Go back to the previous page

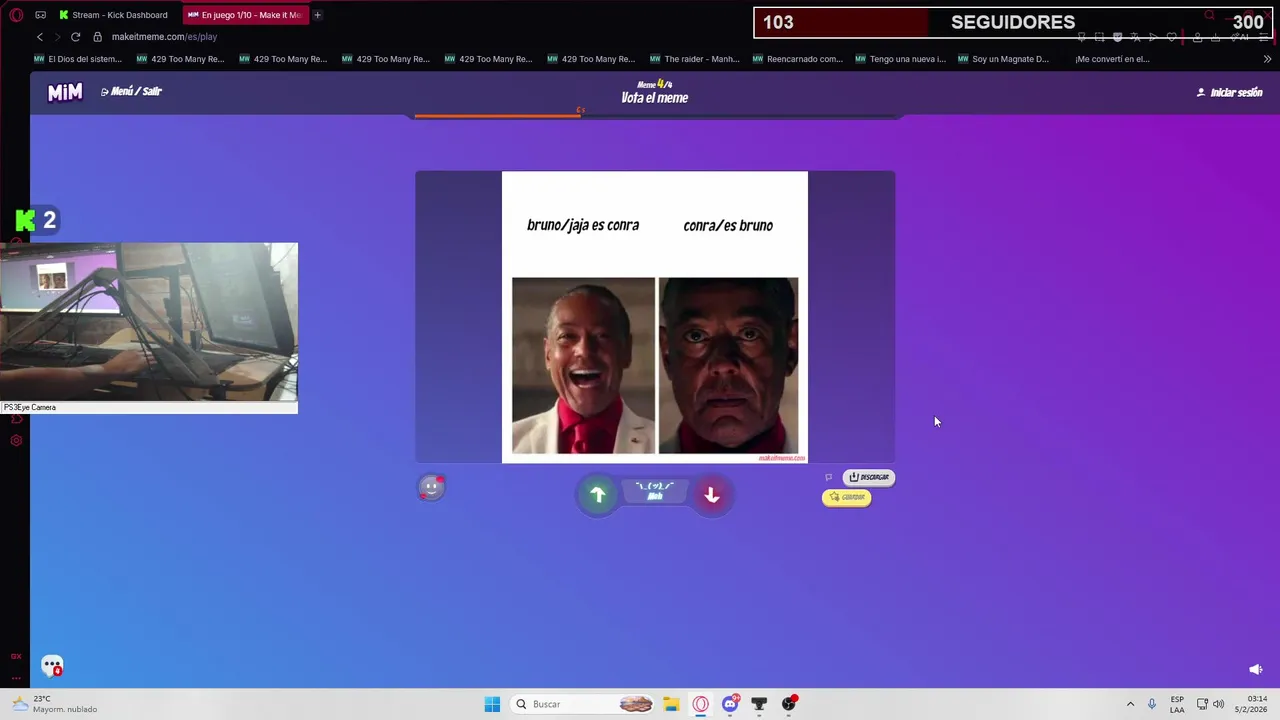click(40, 37)
